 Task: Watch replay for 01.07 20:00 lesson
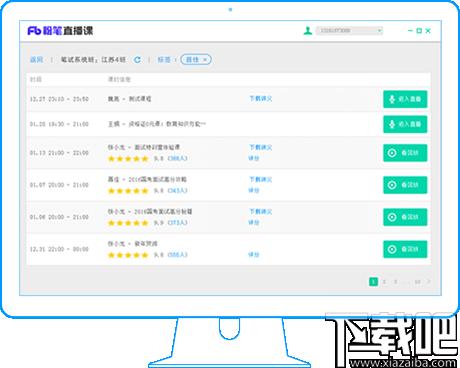coord(405,185)
